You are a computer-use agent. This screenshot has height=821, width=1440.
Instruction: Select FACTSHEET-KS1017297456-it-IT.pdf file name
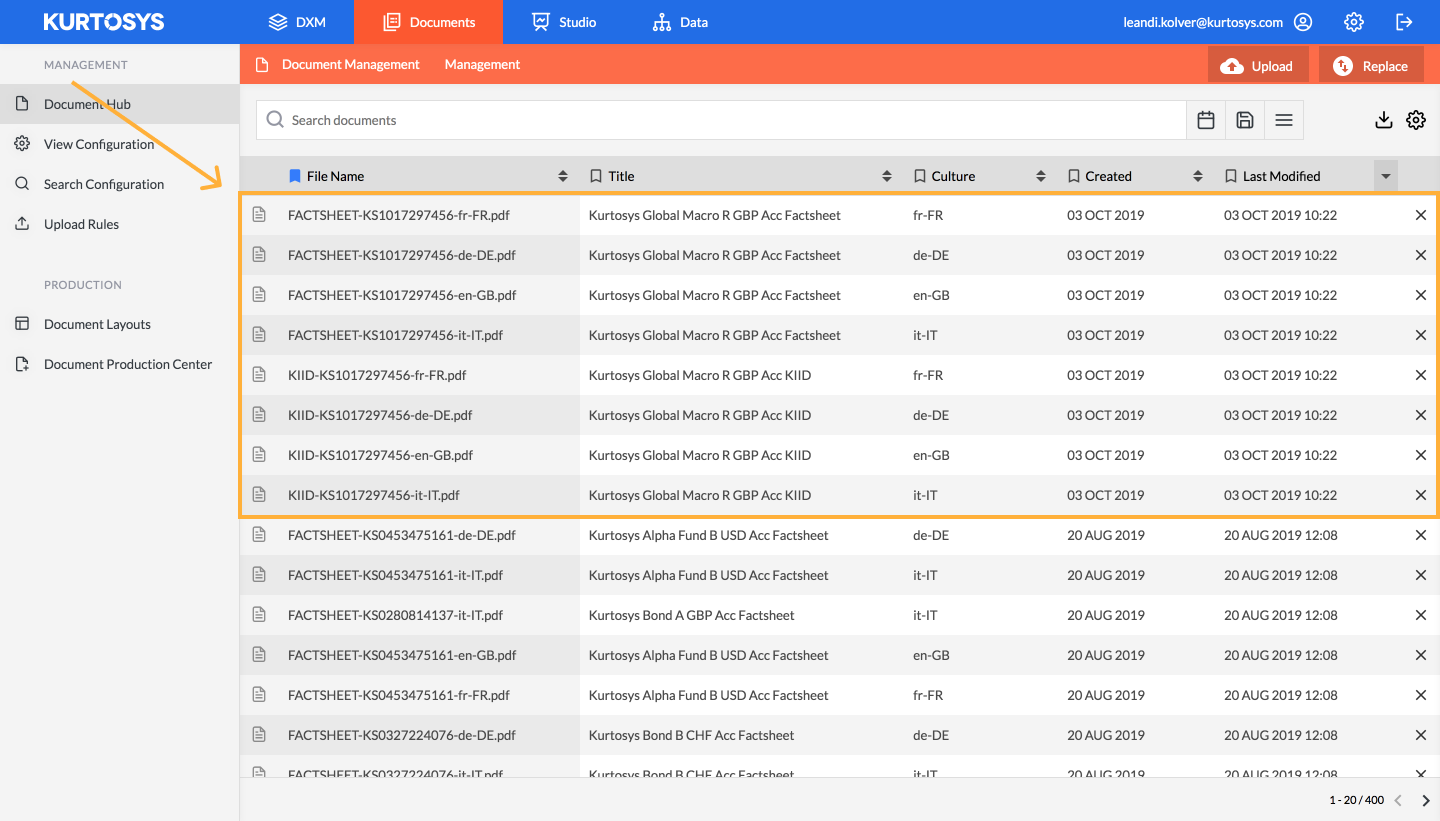(395, 335)
